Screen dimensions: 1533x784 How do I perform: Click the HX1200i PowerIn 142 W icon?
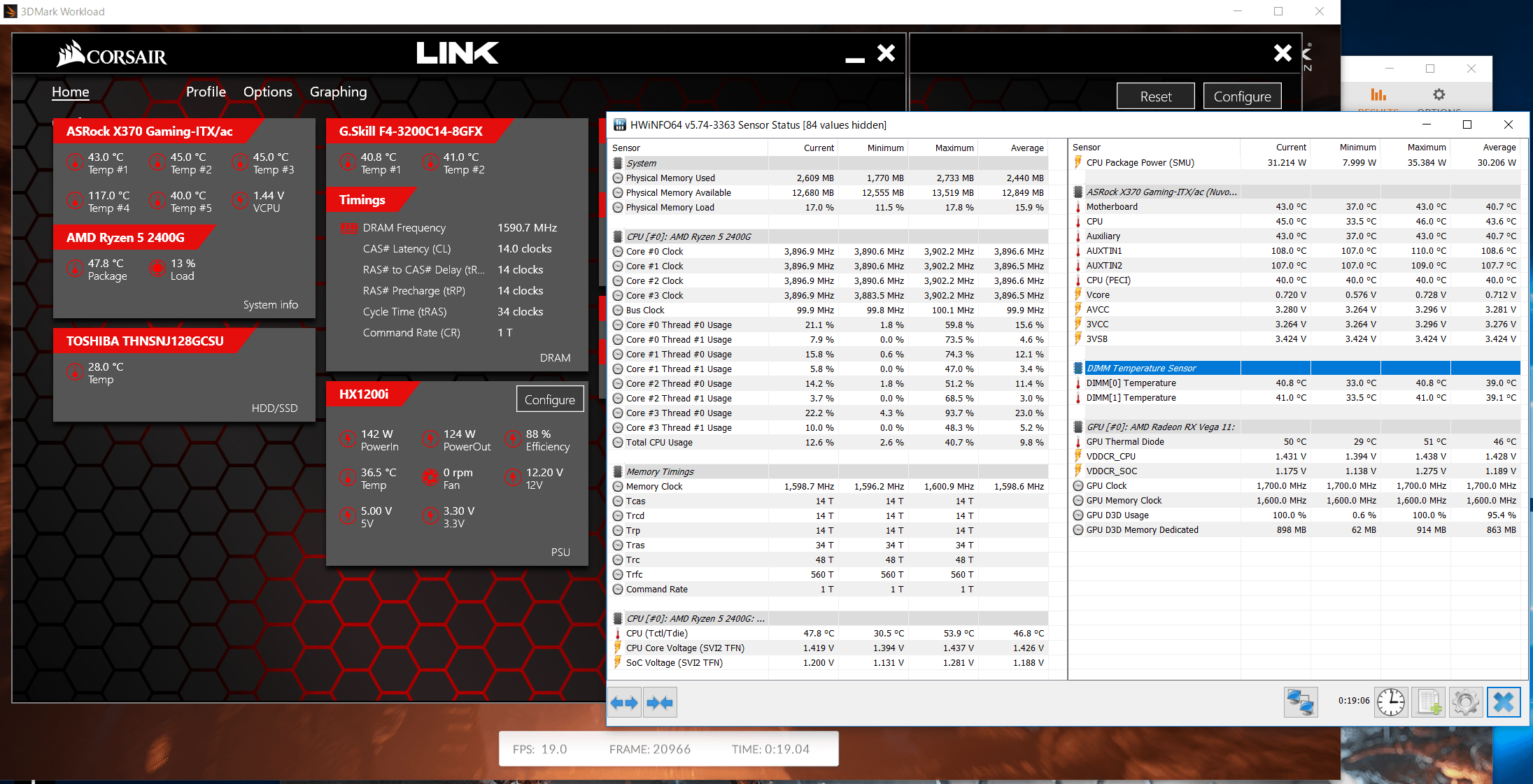tap(348, 440)
